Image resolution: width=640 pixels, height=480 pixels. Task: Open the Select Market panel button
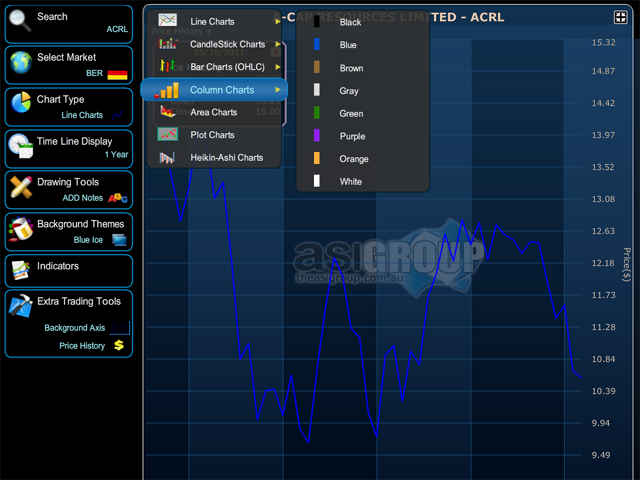tap(69, 65)
